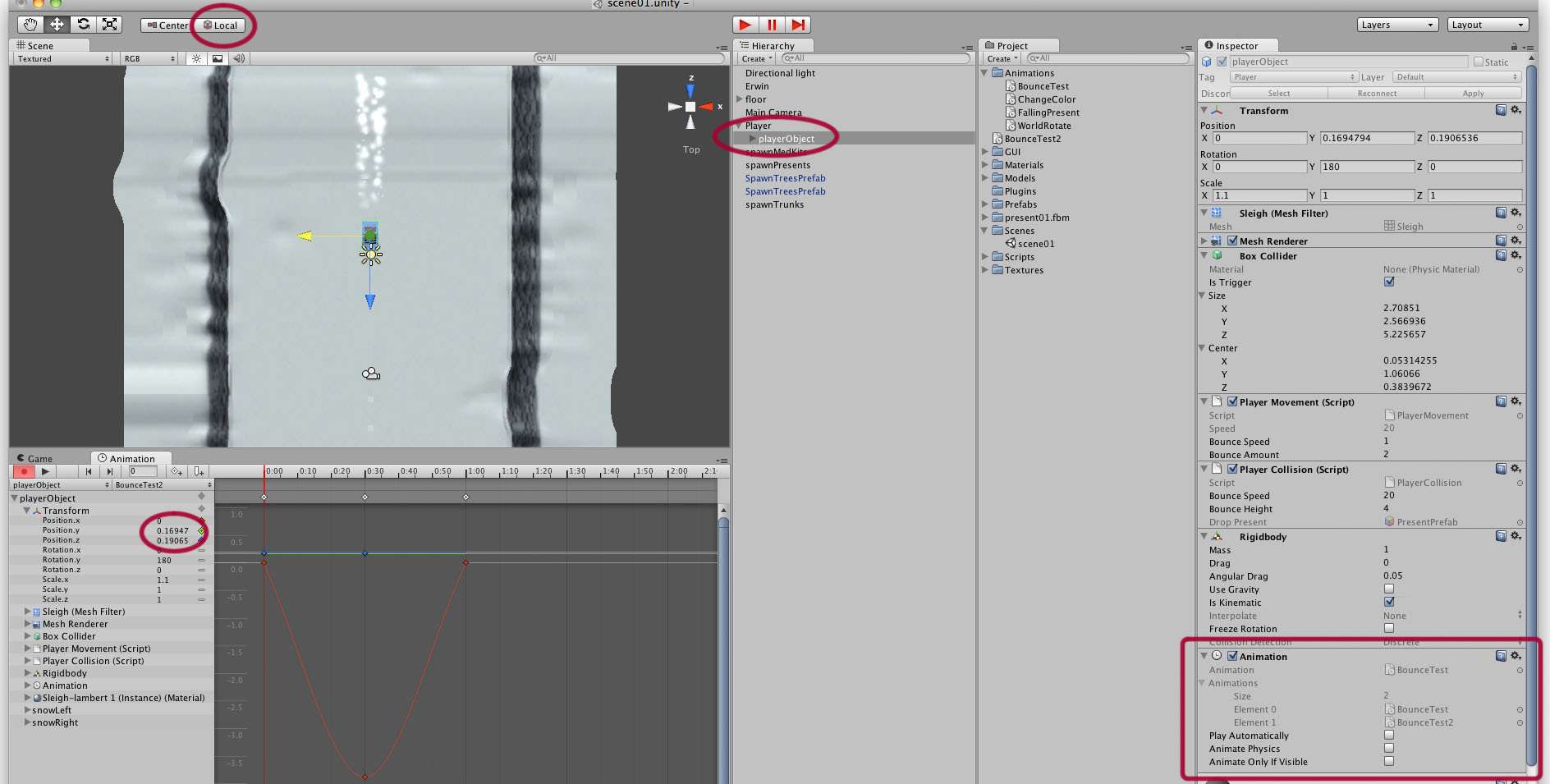
Task: Toggle scene audio speaker icon
Action: coord(239,59)
